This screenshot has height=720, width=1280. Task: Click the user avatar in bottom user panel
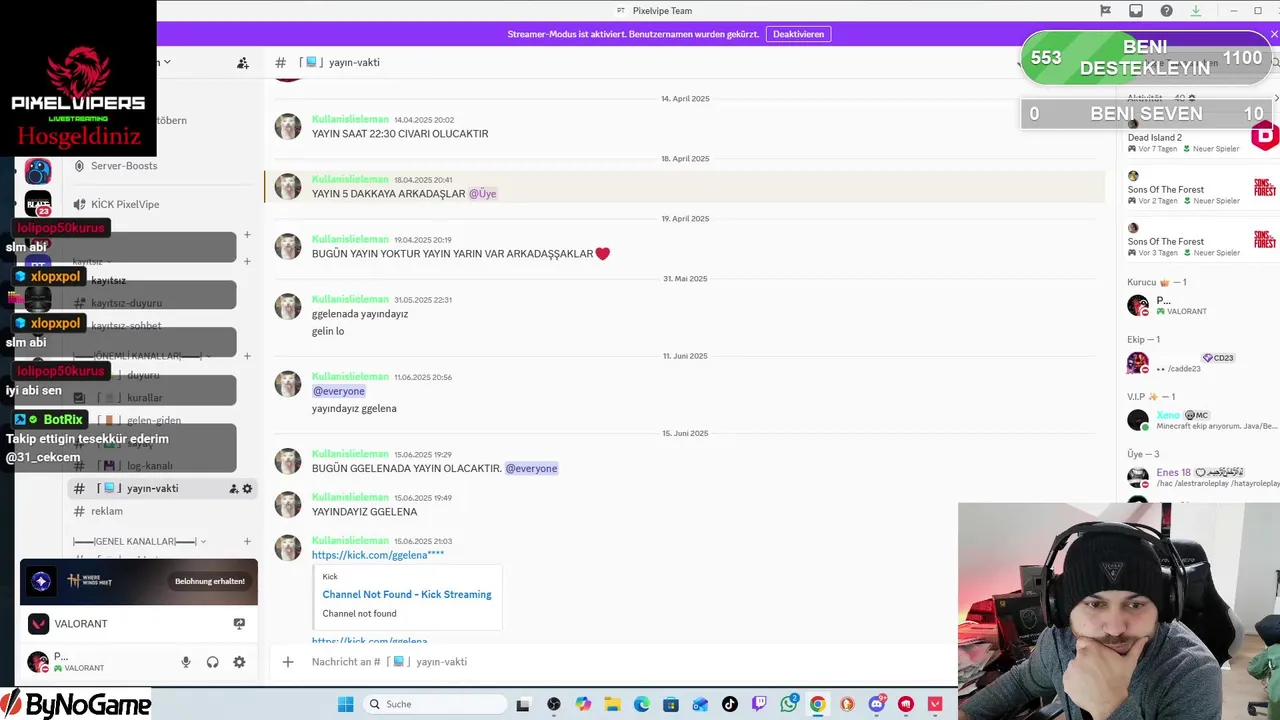[38, 662]
